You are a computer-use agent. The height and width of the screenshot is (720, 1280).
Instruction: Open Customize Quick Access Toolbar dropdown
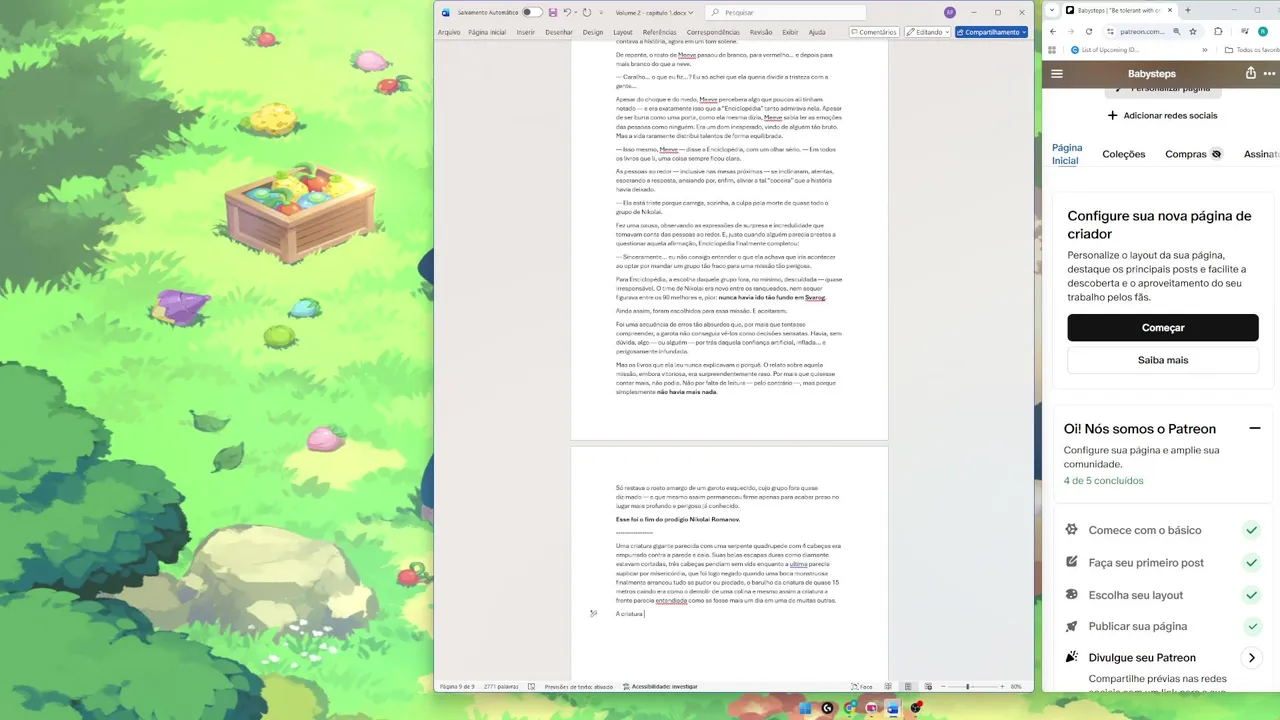601,12
